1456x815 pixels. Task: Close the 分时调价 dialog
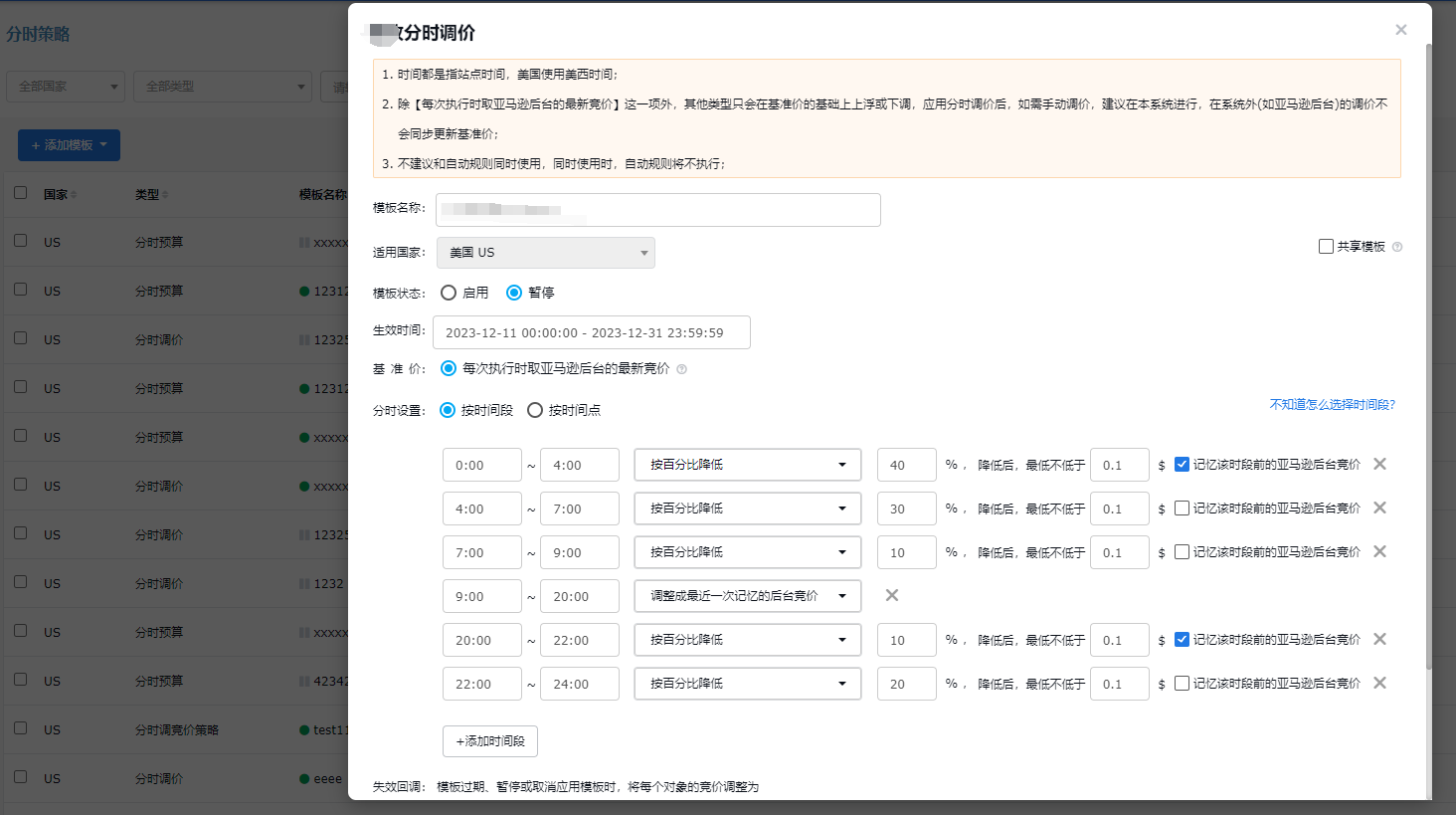pos(1400,30)
